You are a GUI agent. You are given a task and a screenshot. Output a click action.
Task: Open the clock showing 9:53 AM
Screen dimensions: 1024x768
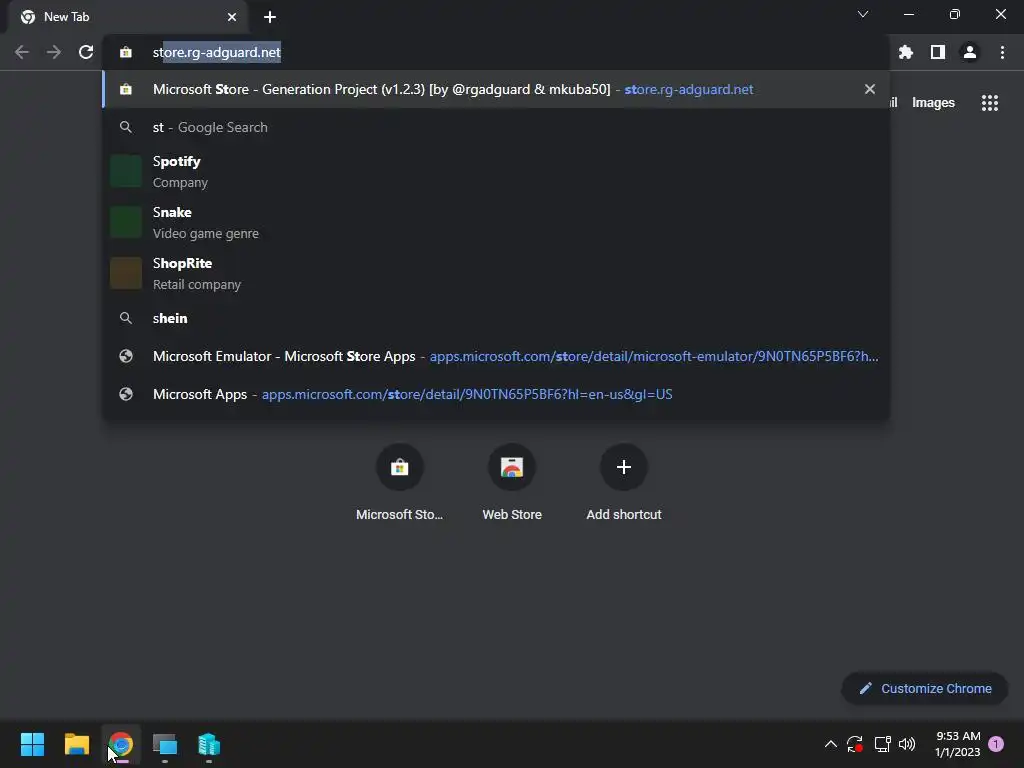(957, 744)
